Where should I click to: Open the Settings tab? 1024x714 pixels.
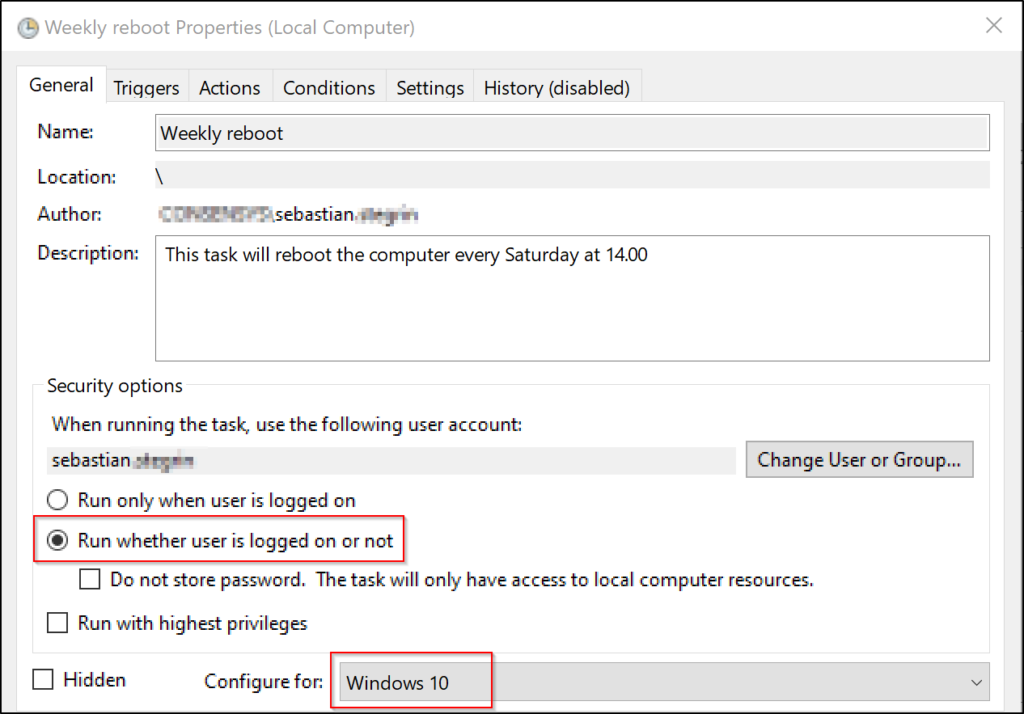429,87
